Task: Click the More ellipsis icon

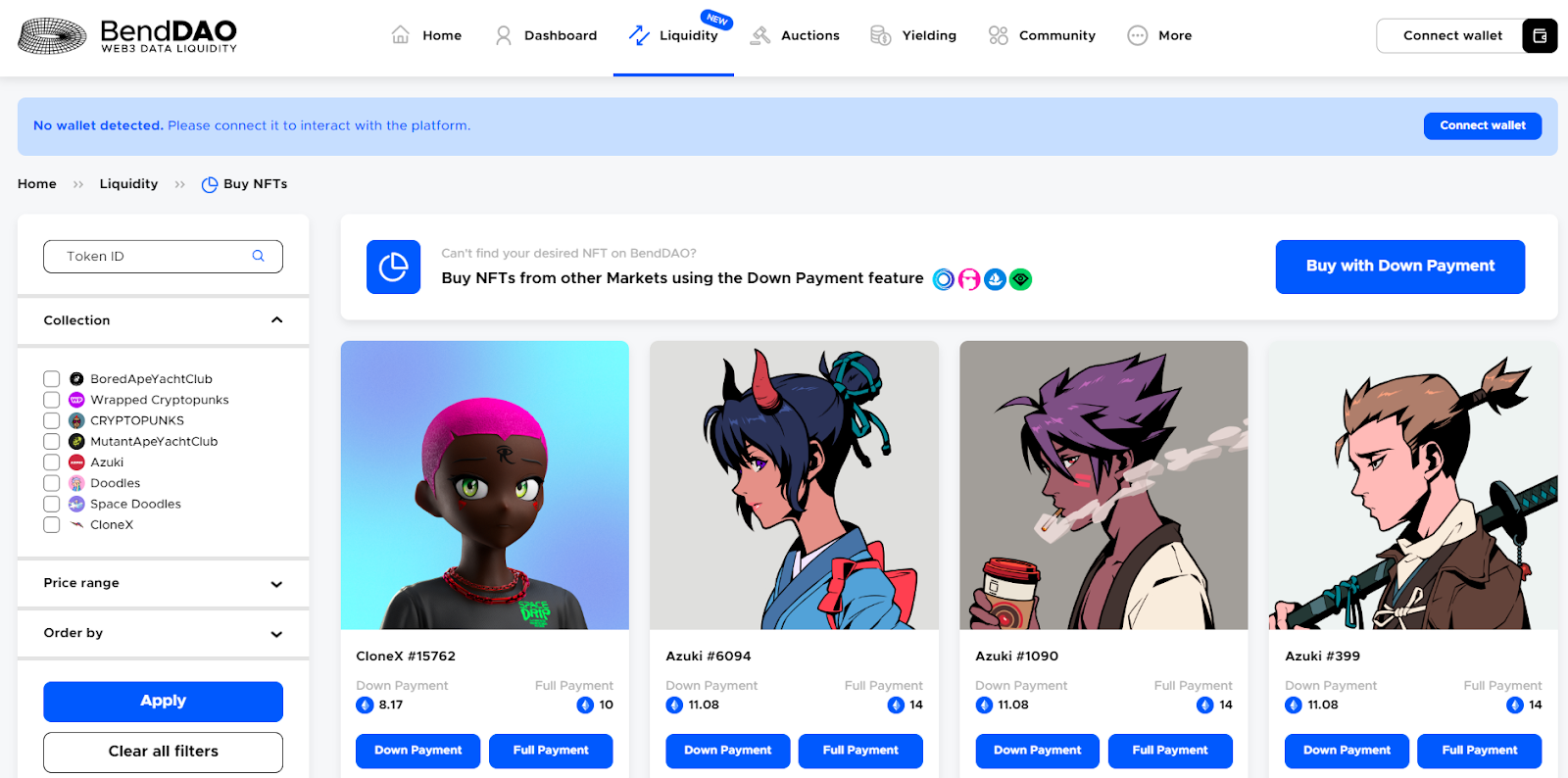Action: (1137, 35)
